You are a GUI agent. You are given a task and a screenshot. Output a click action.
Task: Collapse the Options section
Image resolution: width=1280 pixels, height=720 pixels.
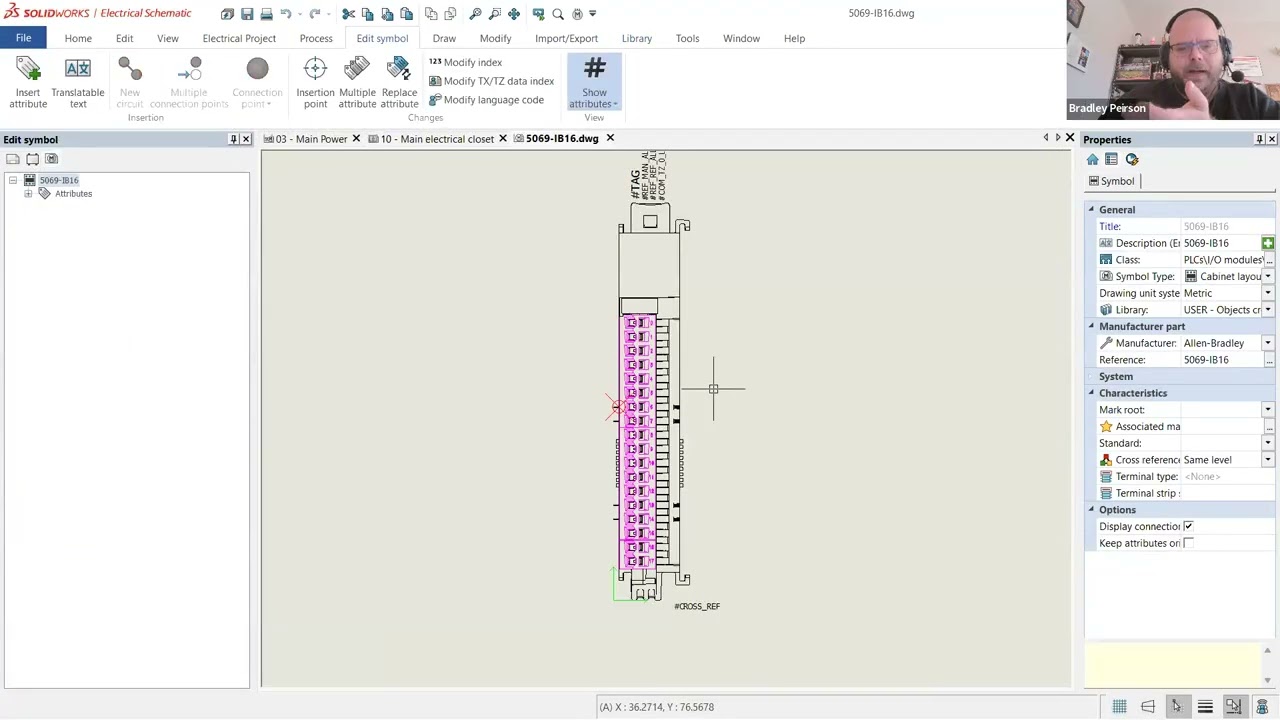(1091, 510)
